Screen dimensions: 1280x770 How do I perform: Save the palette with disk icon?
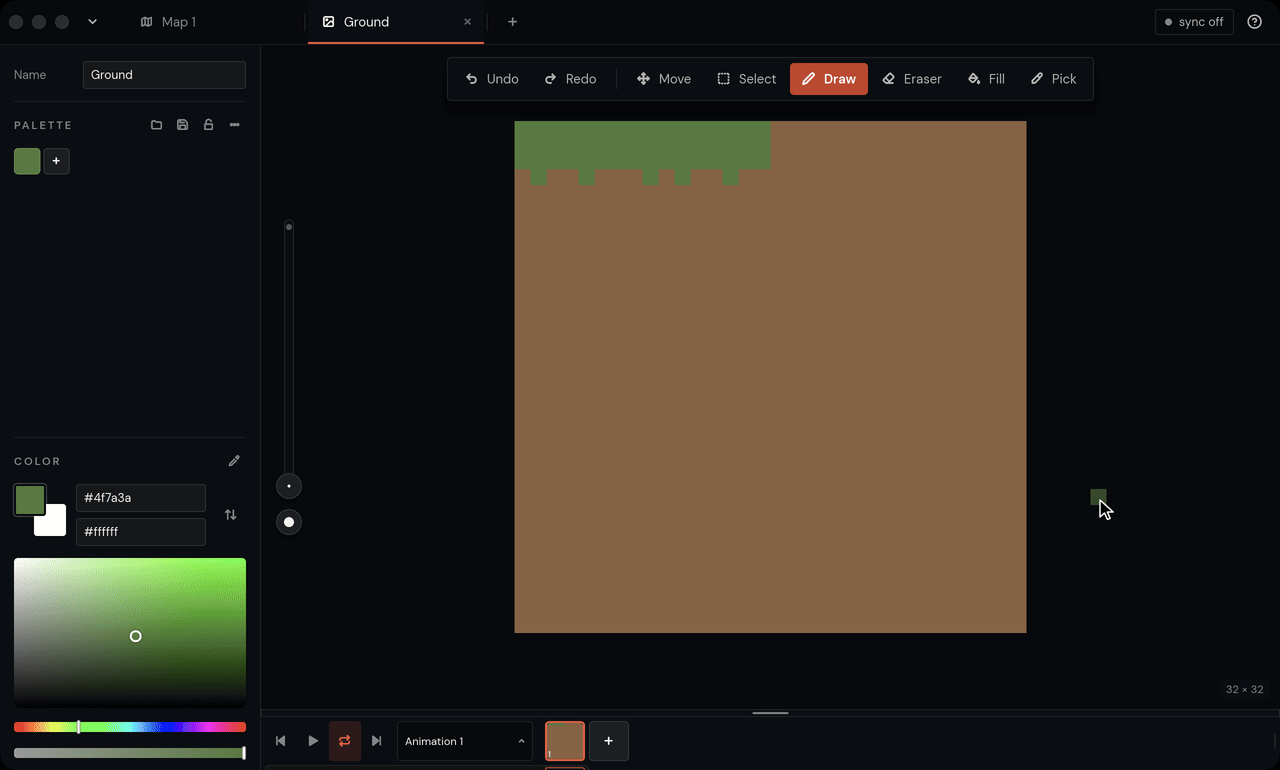pyautogui.click(x=182, y=125)
